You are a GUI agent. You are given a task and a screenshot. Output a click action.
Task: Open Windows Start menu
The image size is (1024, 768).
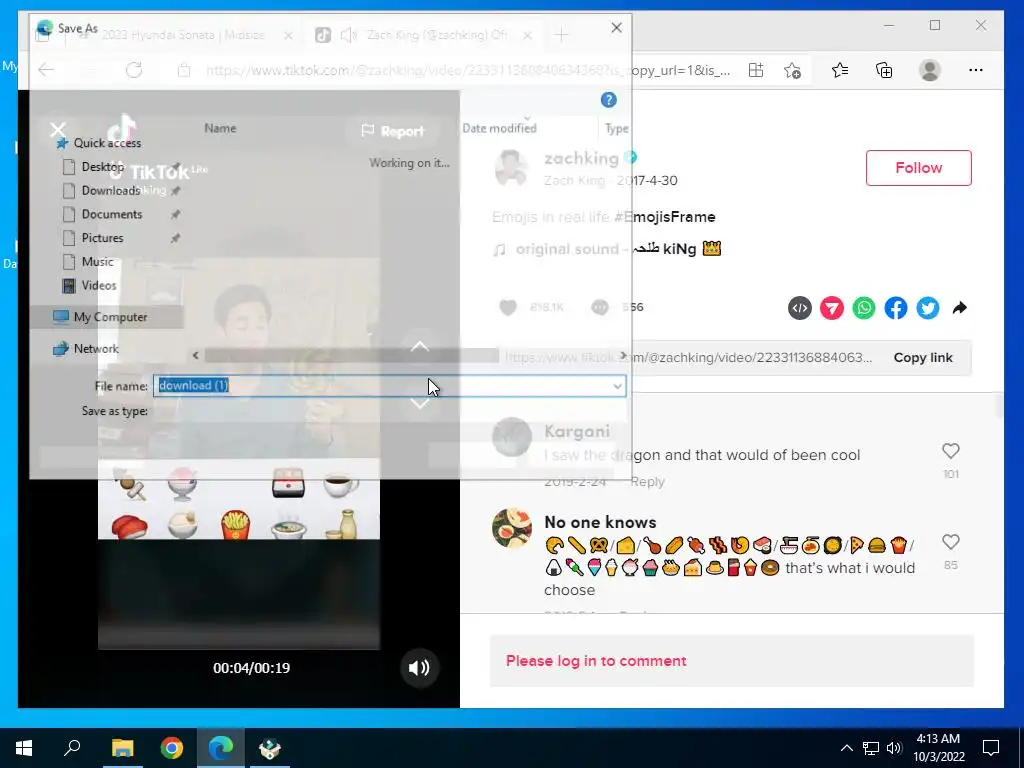point(24,748)
